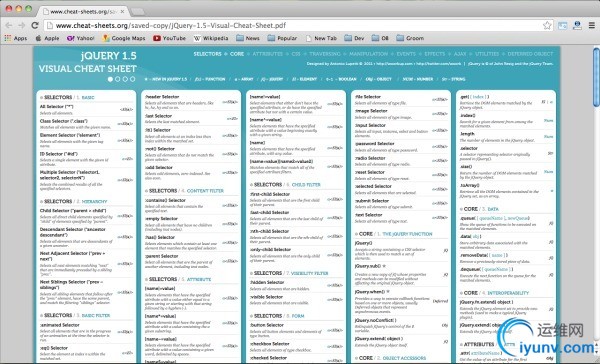Select the cheat-sheets.org tab
This screenshot has height=364, width=600.
point(82,11)
